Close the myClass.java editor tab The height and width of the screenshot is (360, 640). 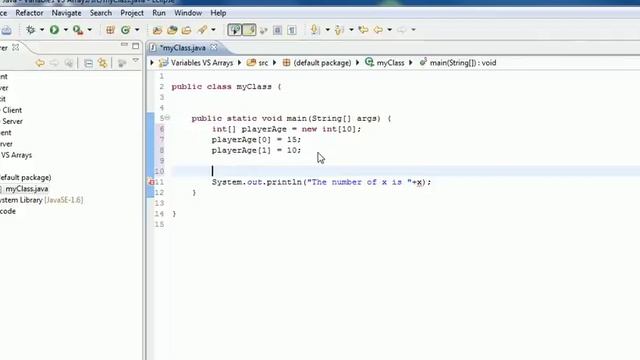tap(214, 48)
